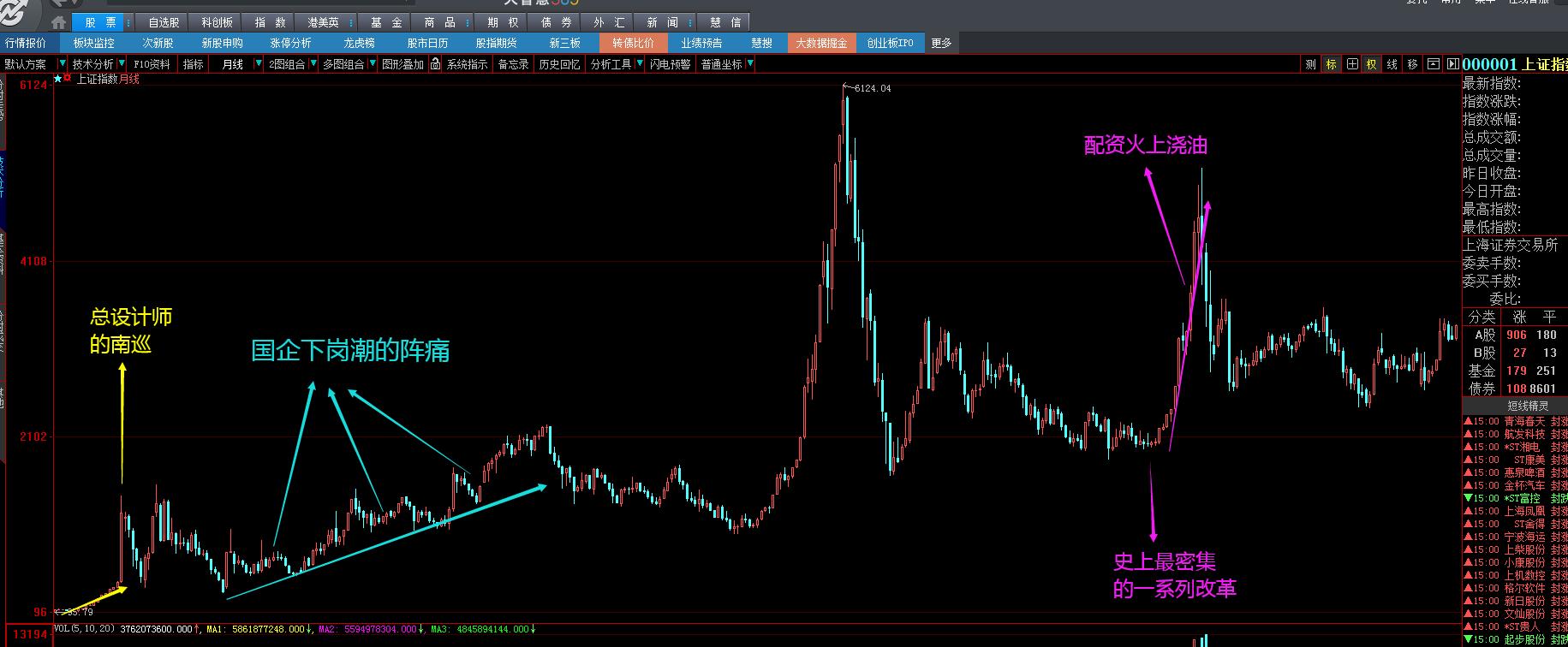Click the 6124.04 peak price label on chart
Image resolution: width=1568 pixels, height=647 pixels.
tap(872, 88)
